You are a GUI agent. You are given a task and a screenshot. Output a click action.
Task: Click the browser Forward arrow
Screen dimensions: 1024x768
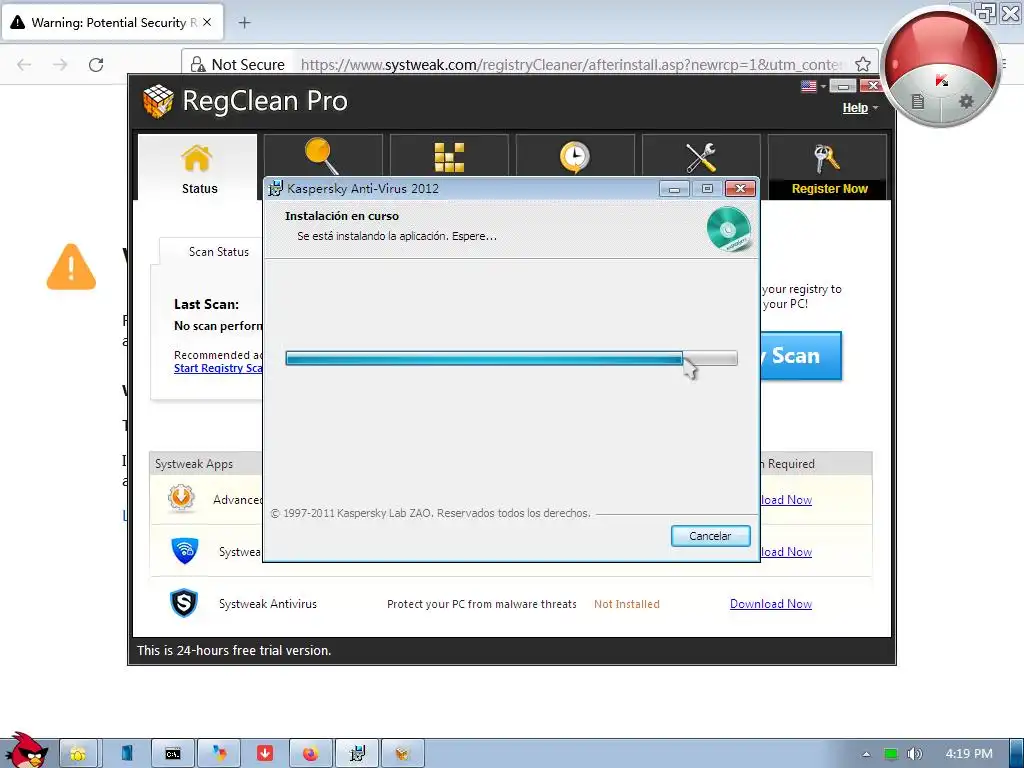pyautogui.click(x=60, y=64)
